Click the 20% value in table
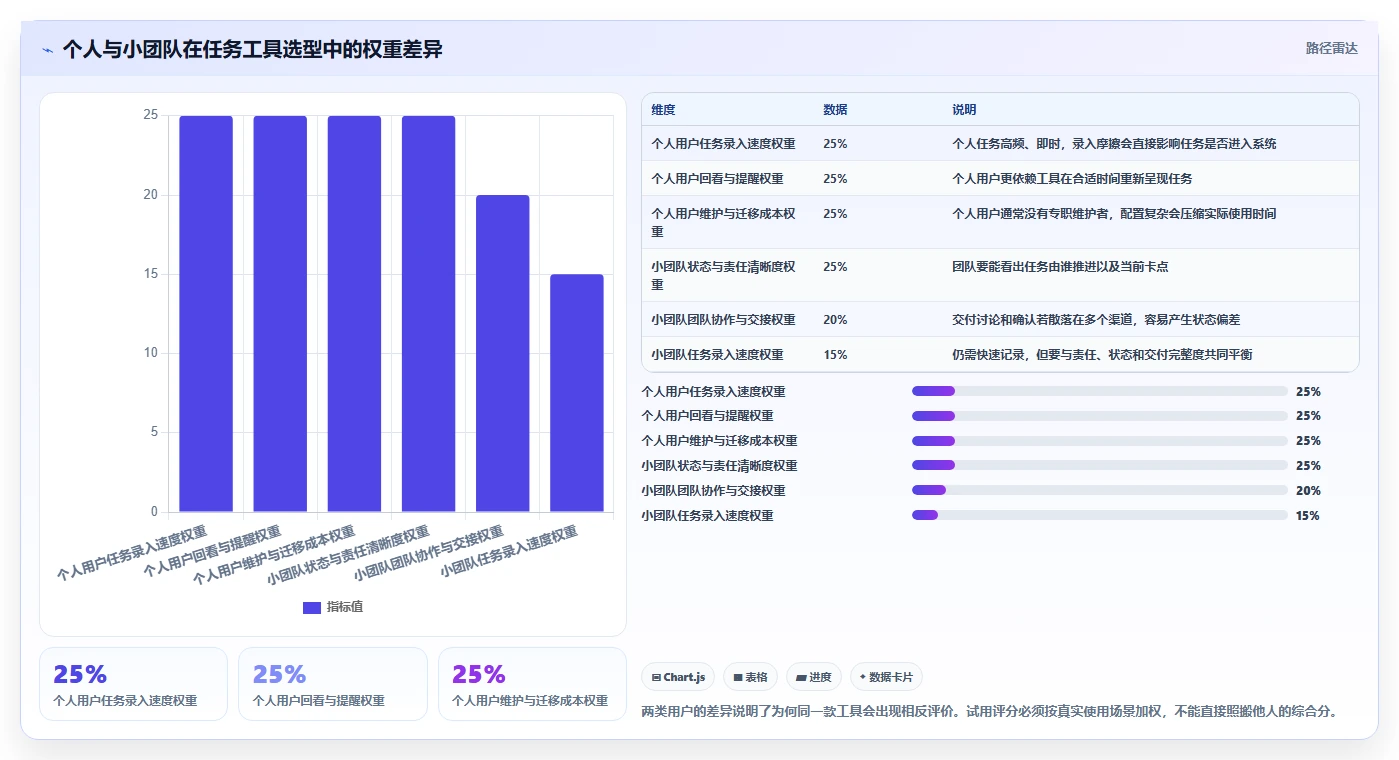 click(835, 320)
